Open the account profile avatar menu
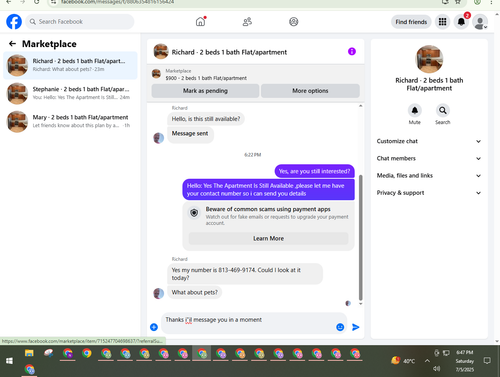Viewport: 500px width, 377px height. 480,22
